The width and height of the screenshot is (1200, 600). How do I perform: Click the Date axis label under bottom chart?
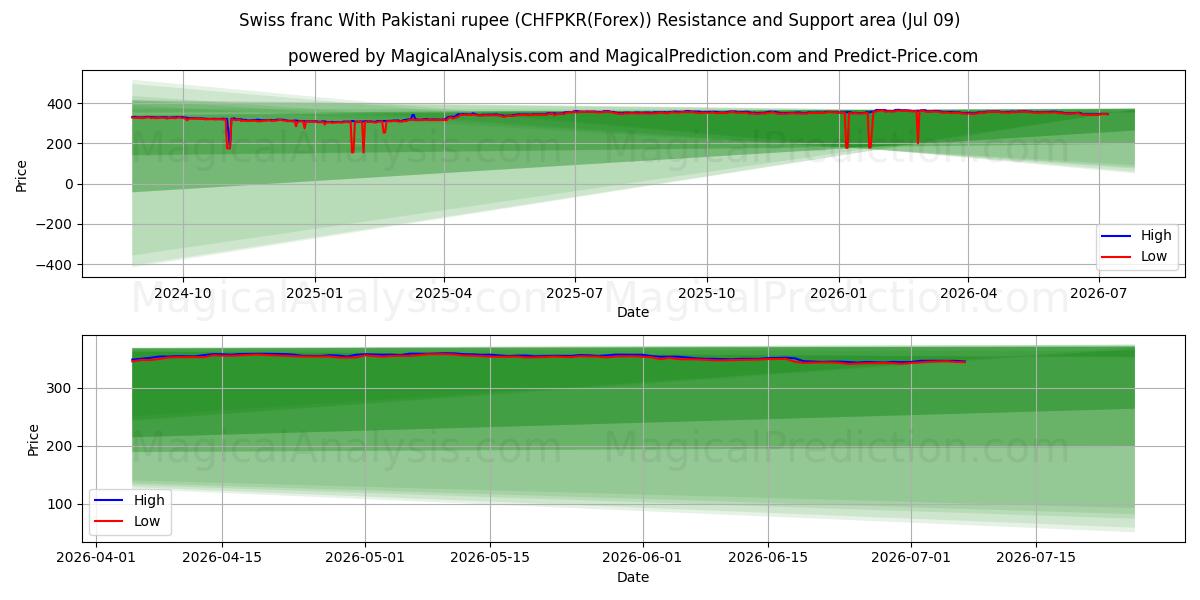(633, 577)
